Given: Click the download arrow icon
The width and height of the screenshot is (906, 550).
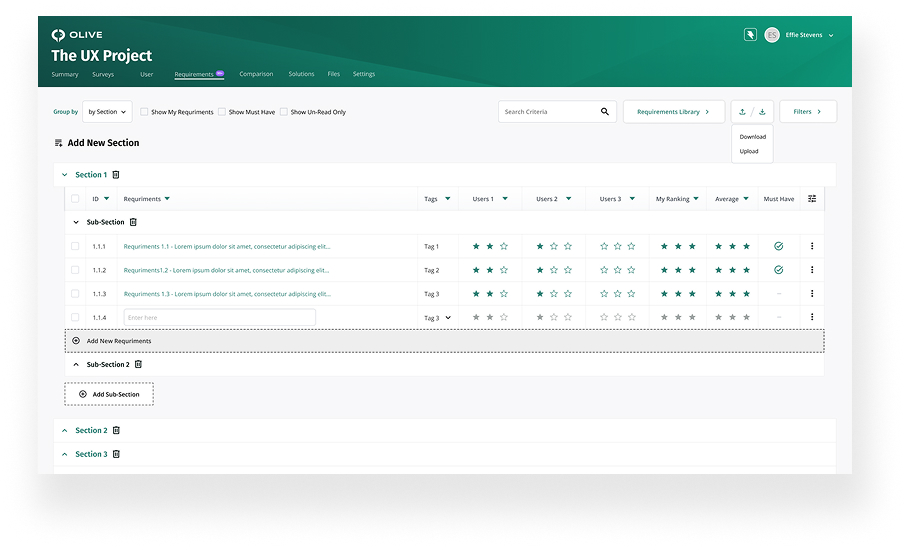Looking at the screenshot, I should pyautogui.click(x=762, y=112).
